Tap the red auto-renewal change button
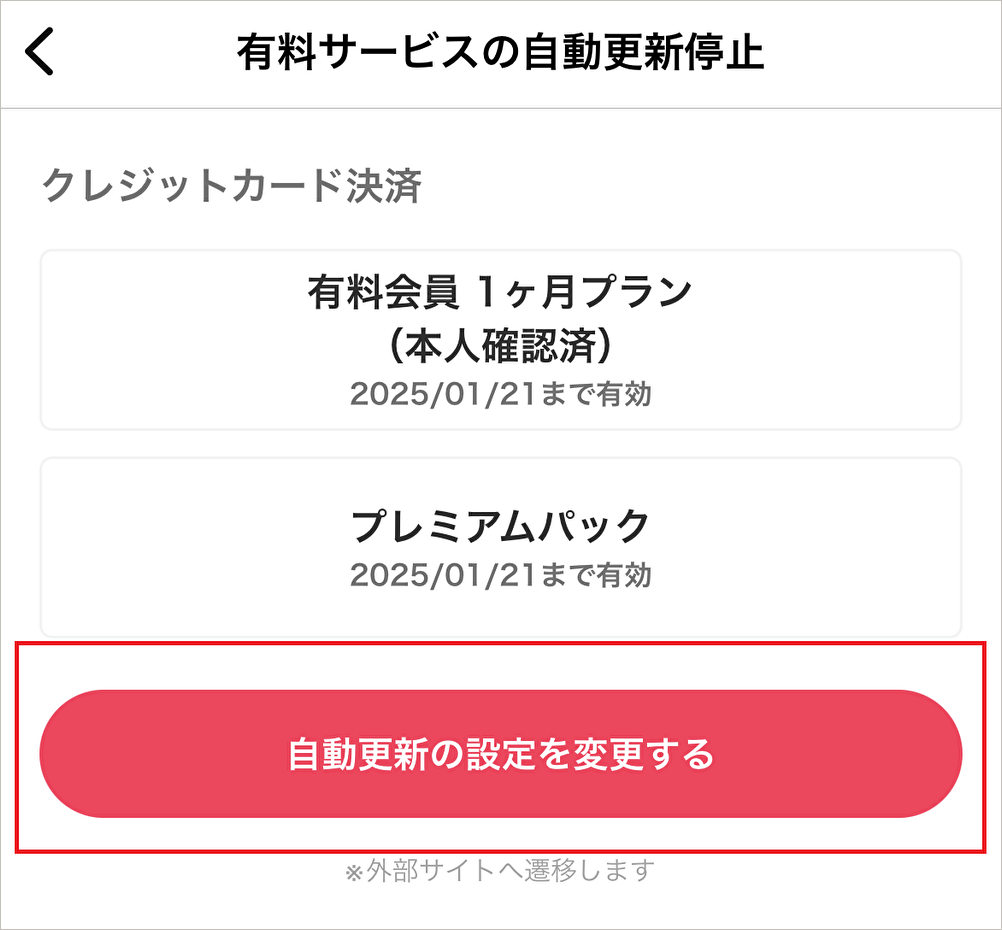Viewport: 1002px width, 930px height. pos(501,754)
